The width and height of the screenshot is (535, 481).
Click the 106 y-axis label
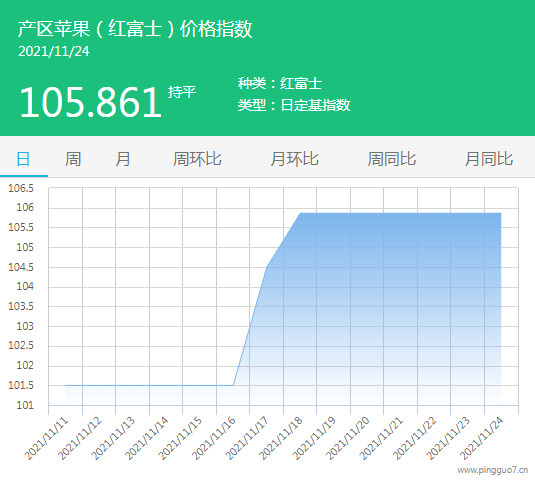[25, 207]
